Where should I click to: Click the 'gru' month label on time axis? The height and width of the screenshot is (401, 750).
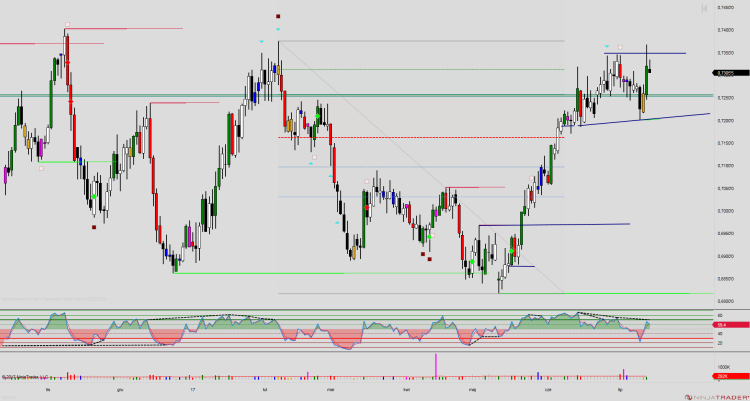(120, 390)
